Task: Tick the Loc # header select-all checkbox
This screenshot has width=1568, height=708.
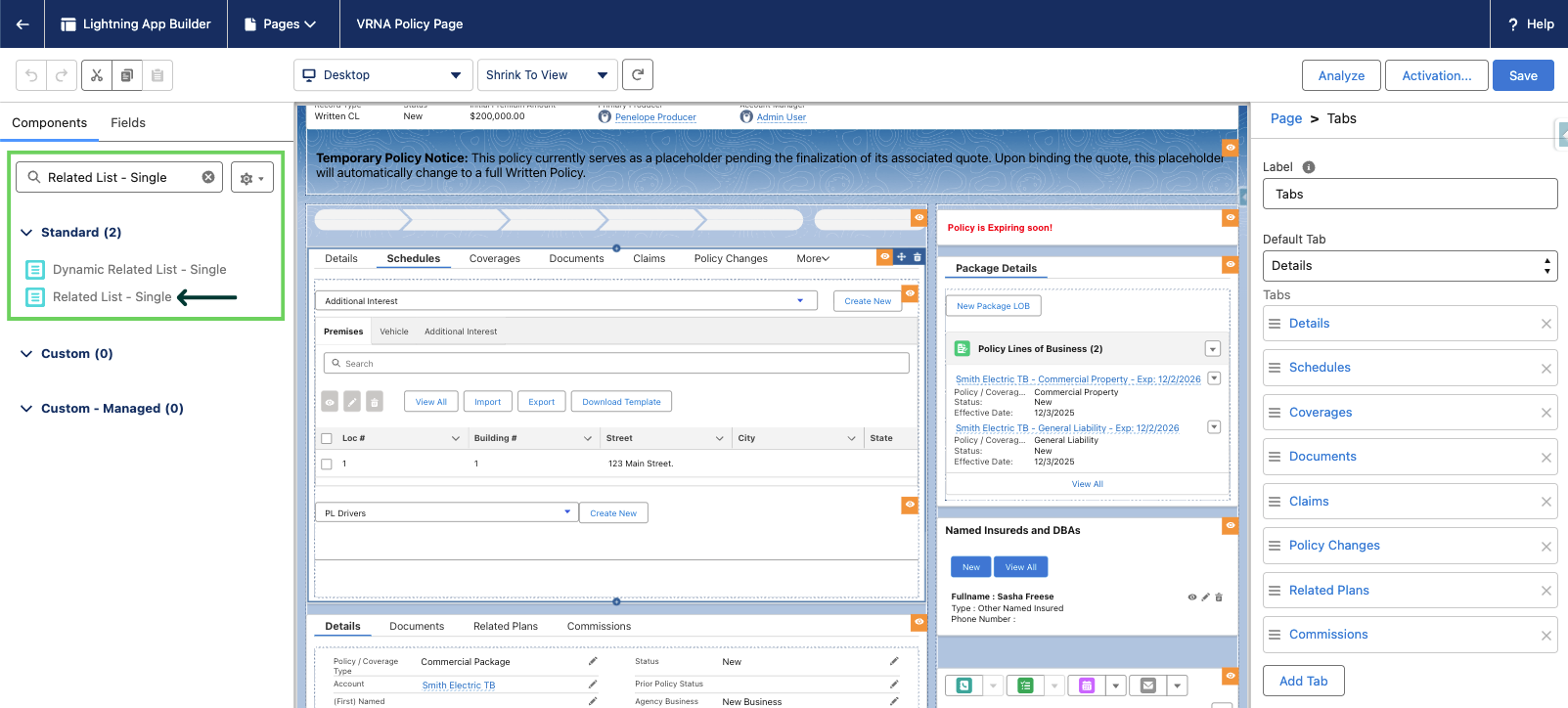Action: pos(327,438)
